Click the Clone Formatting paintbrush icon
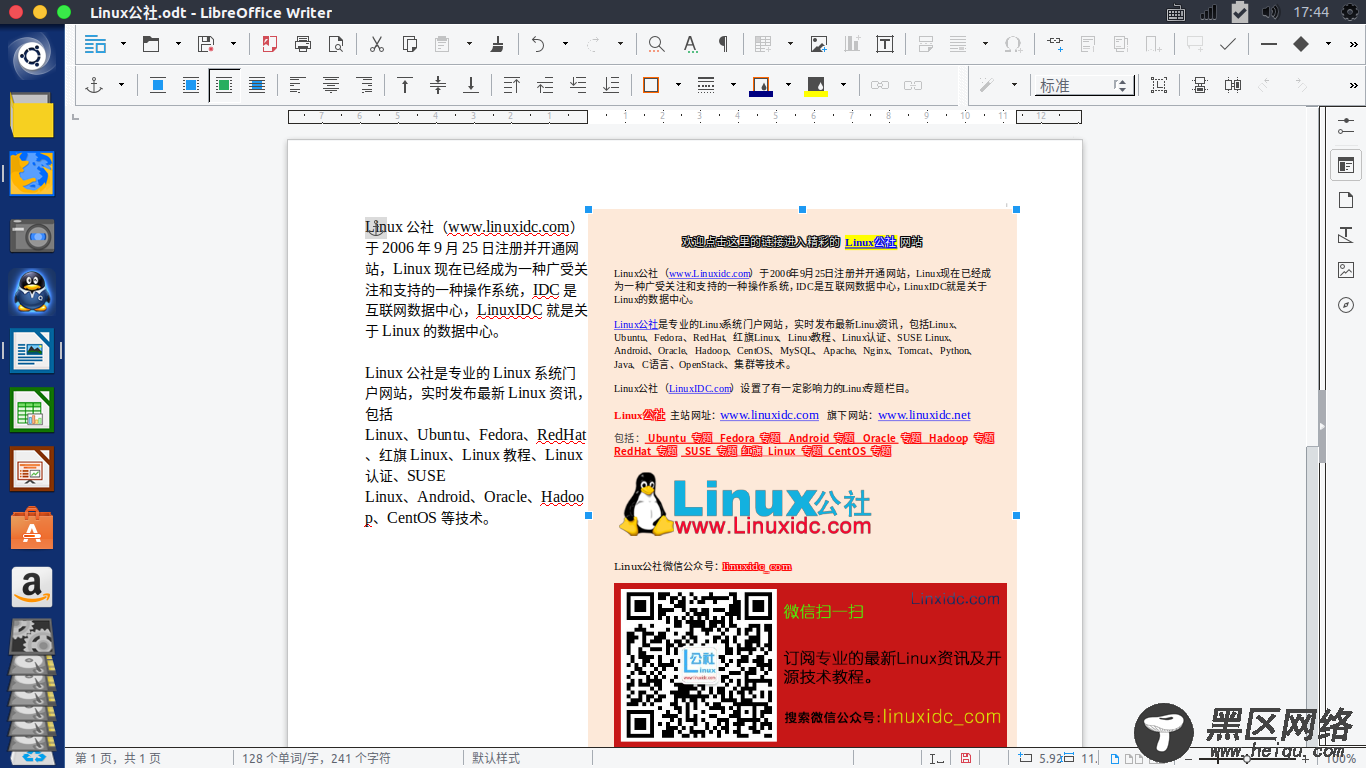The height and width of the screenshot is (768, 1366). point(497,44)
